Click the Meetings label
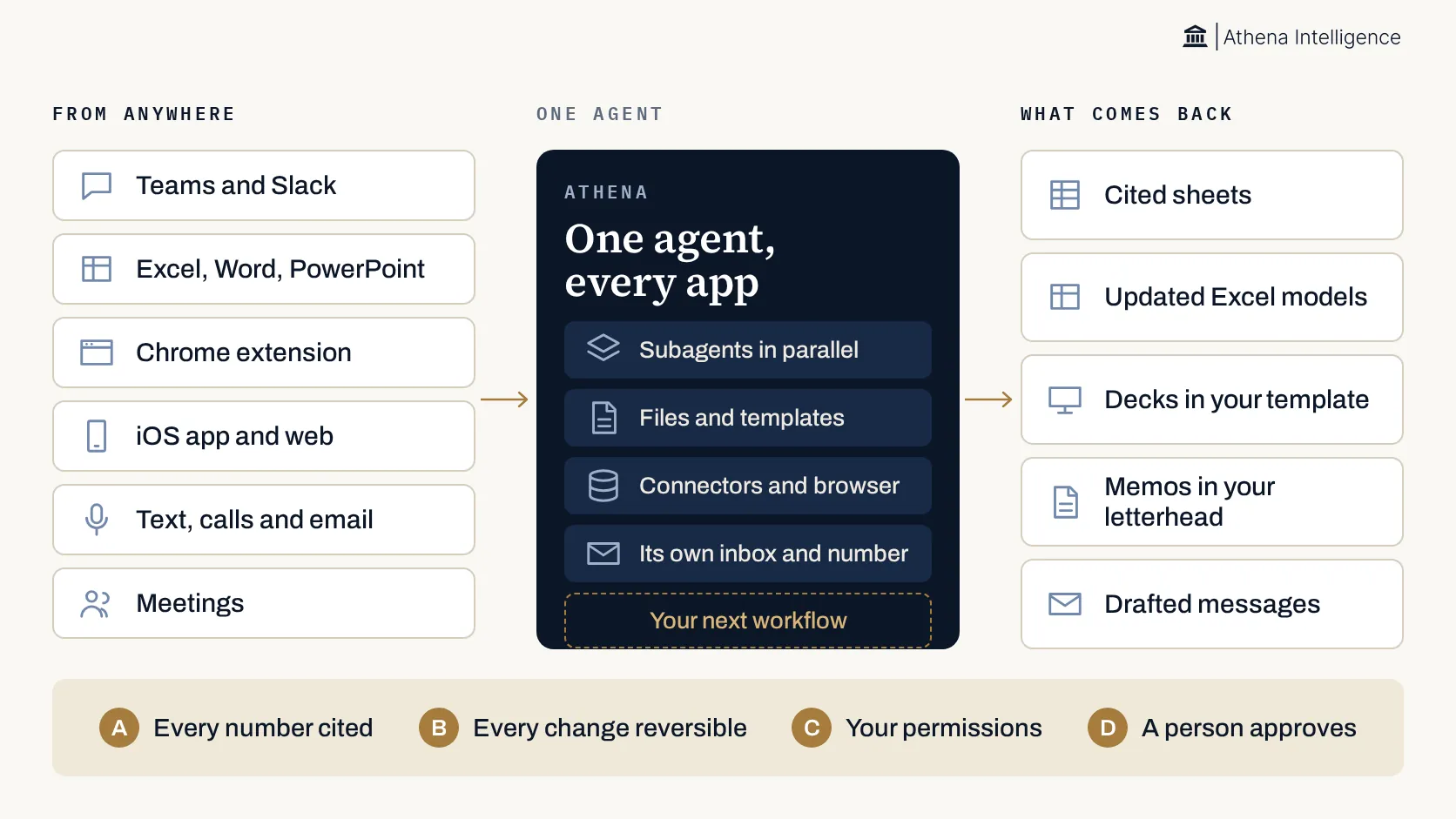Image resolution: width=1456 pixels, height=819 pixels. click(190, 603)
